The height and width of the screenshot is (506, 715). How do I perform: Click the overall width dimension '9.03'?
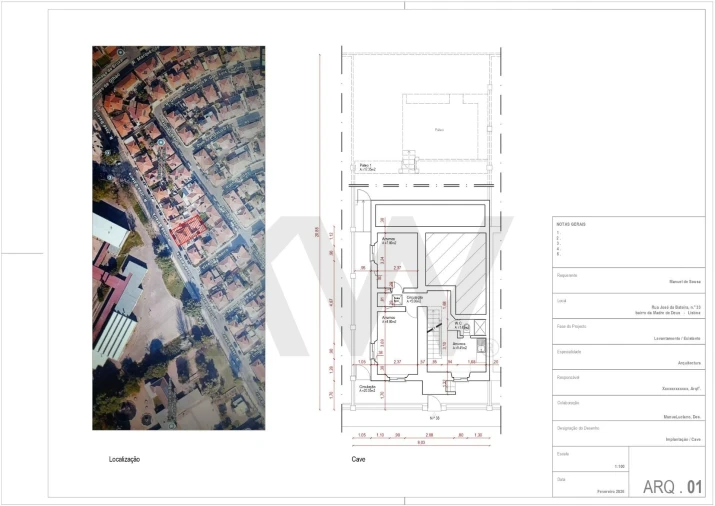tap(421, 443)
